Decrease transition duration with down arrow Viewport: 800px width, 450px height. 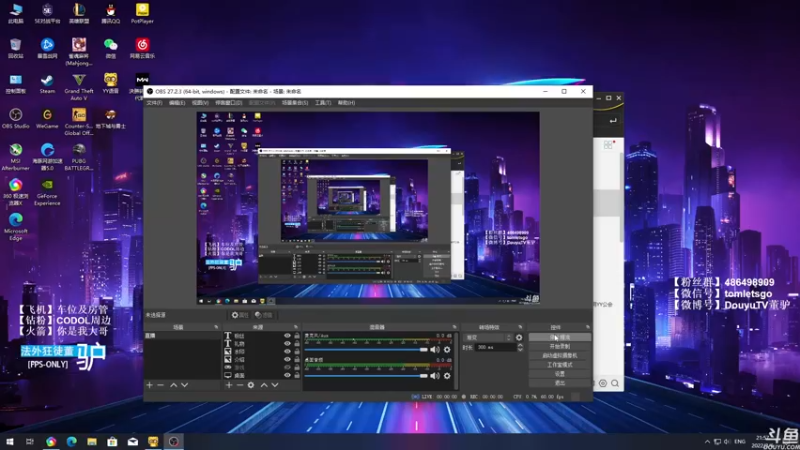point(520,349)
